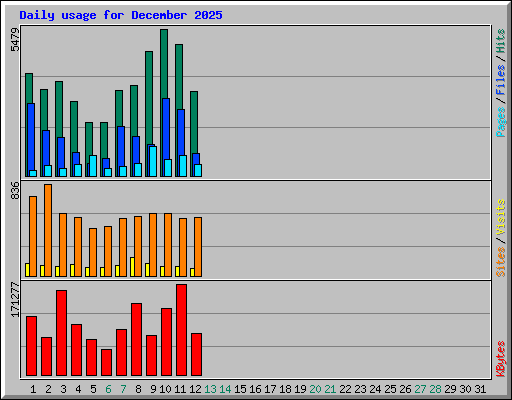The height and width of the screenshot is (400, 512).
Task: Click day 19 on the x-axis
Action: [x=300, y=389]
